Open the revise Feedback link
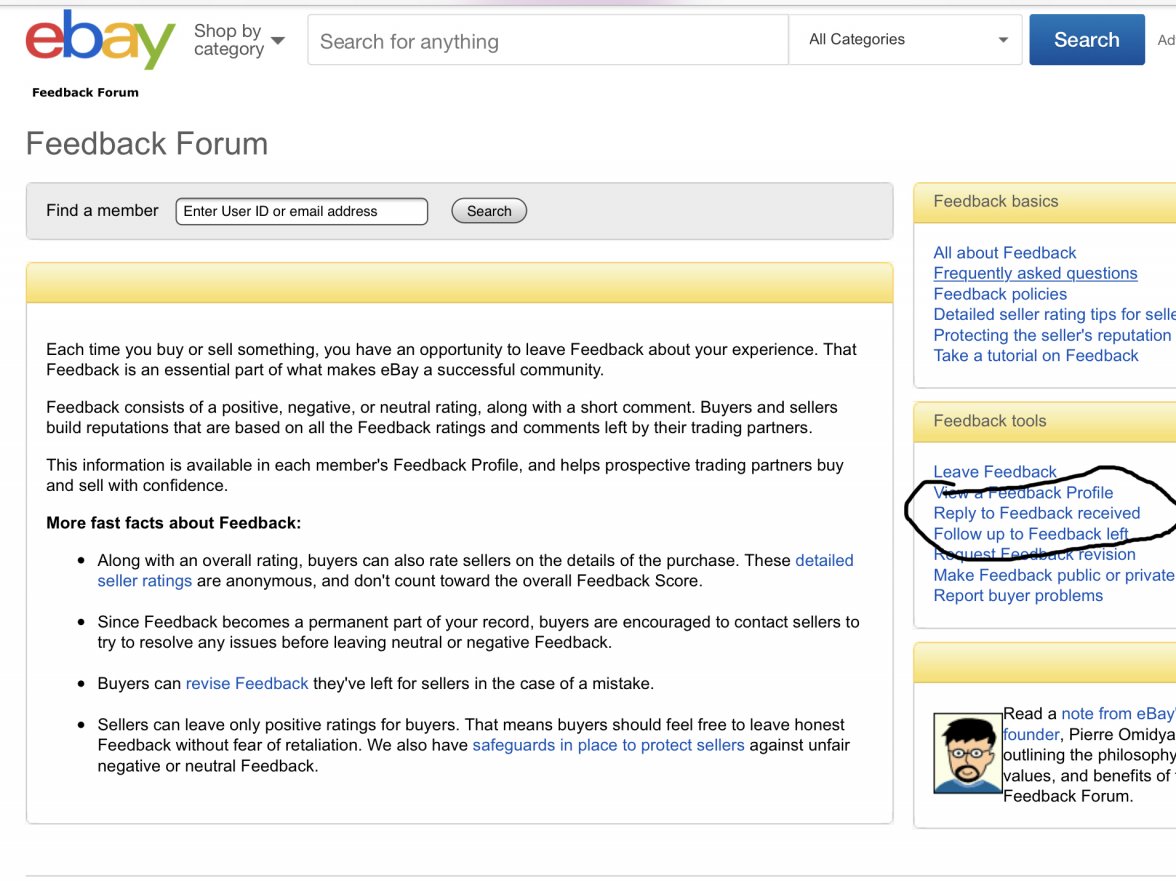 (x=247, y=684)
